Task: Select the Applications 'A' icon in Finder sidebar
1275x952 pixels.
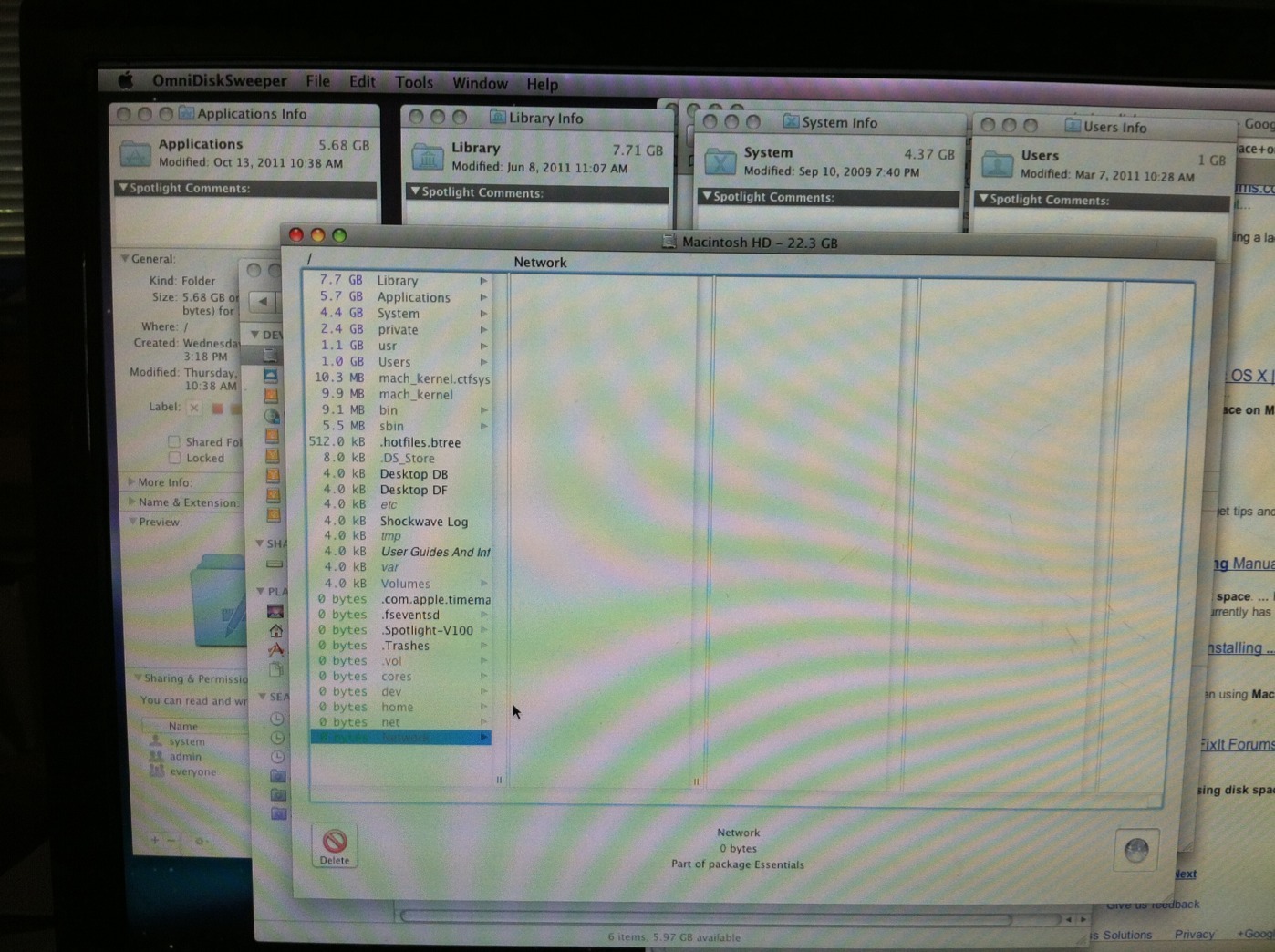Action: point(275,649)
